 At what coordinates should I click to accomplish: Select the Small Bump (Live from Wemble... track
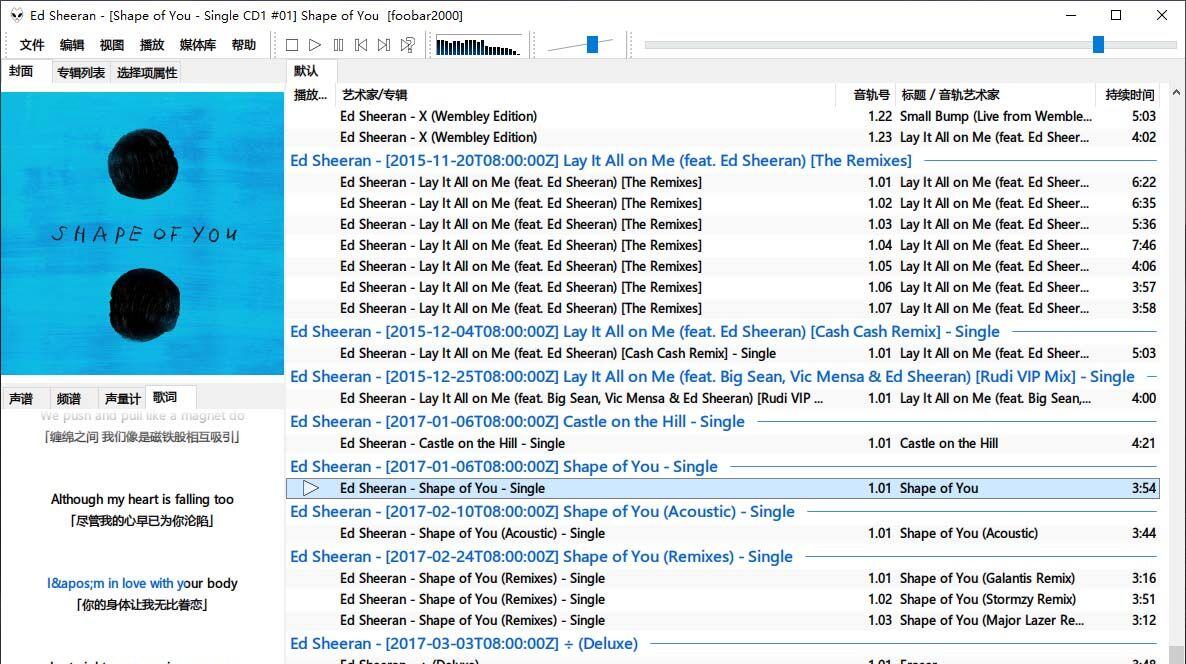point(722,116)
